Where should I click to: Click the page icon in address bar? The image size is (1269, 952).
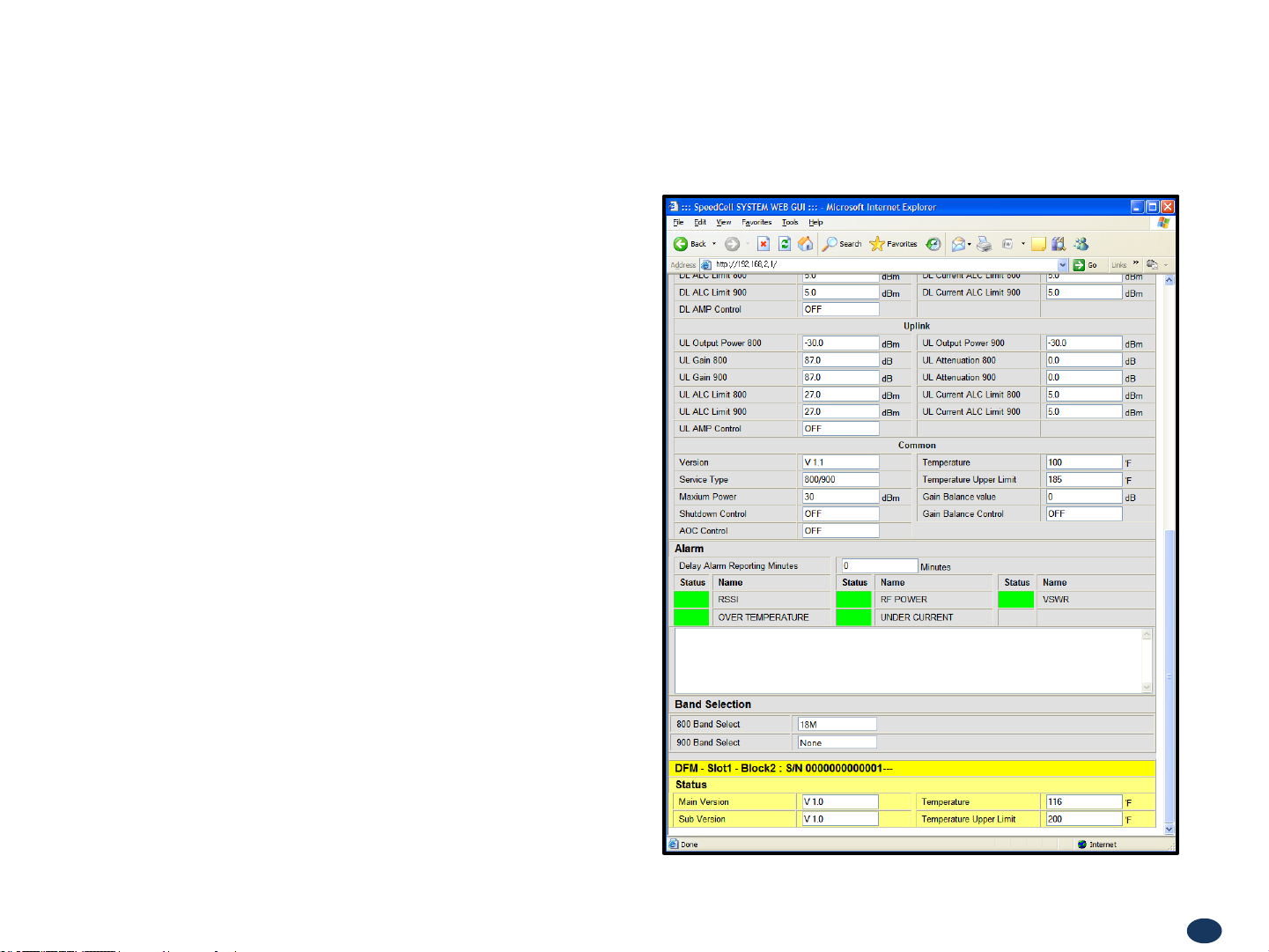706,264
